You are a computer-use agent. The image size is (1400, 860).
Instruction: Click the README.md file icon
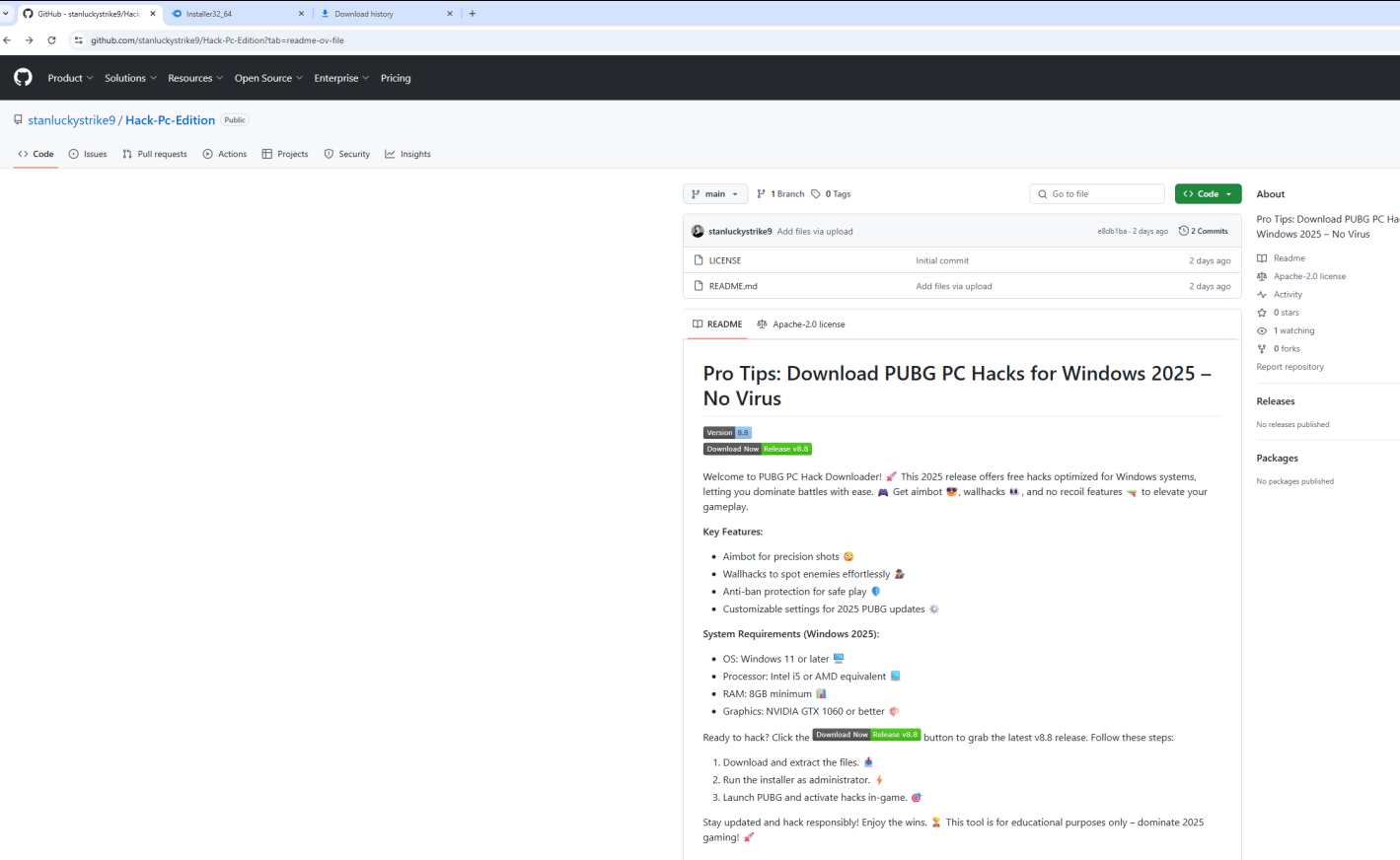pos(699,286)
